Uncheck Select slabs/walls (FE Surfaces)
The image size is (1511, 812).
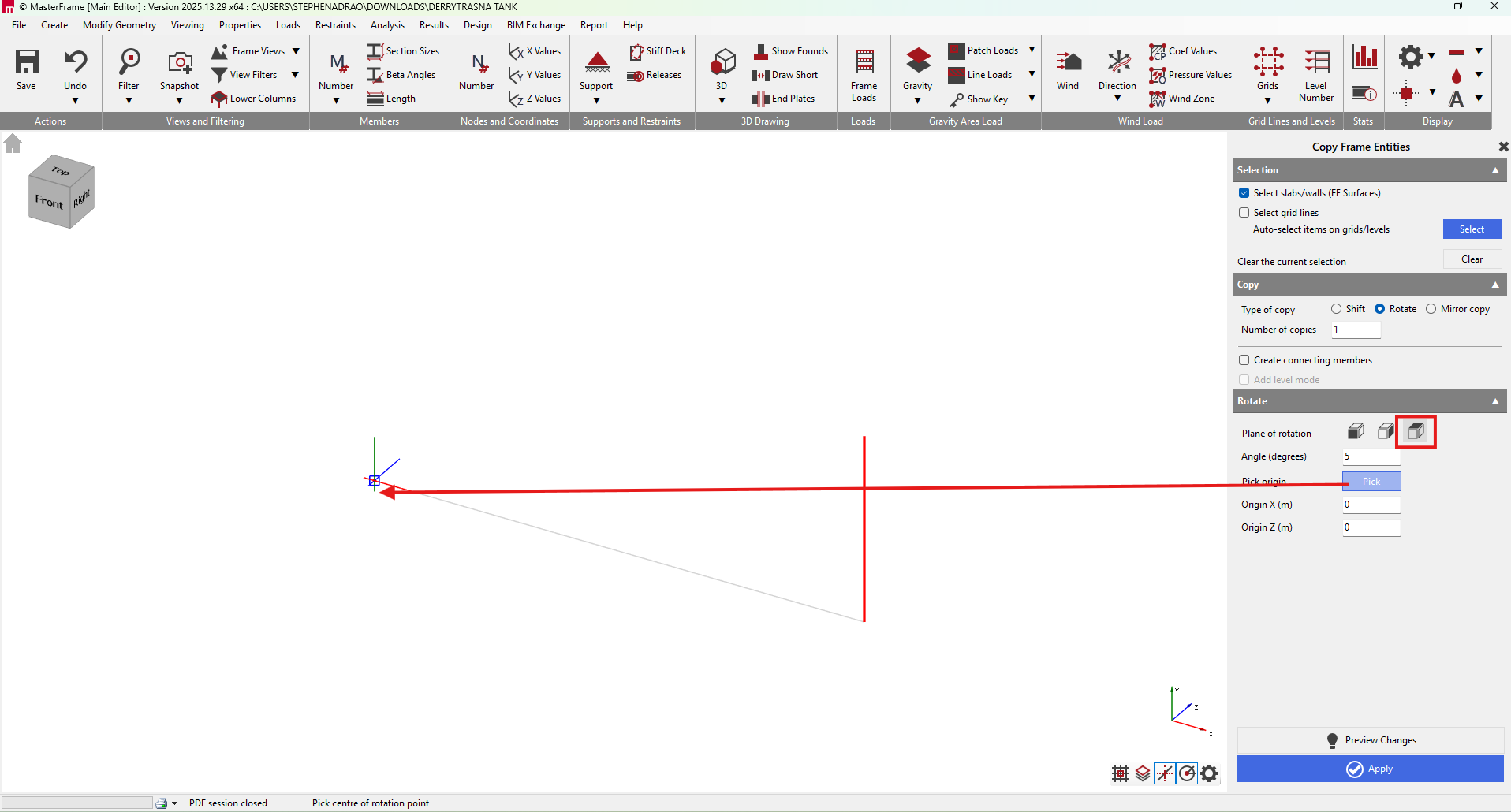1244,193
